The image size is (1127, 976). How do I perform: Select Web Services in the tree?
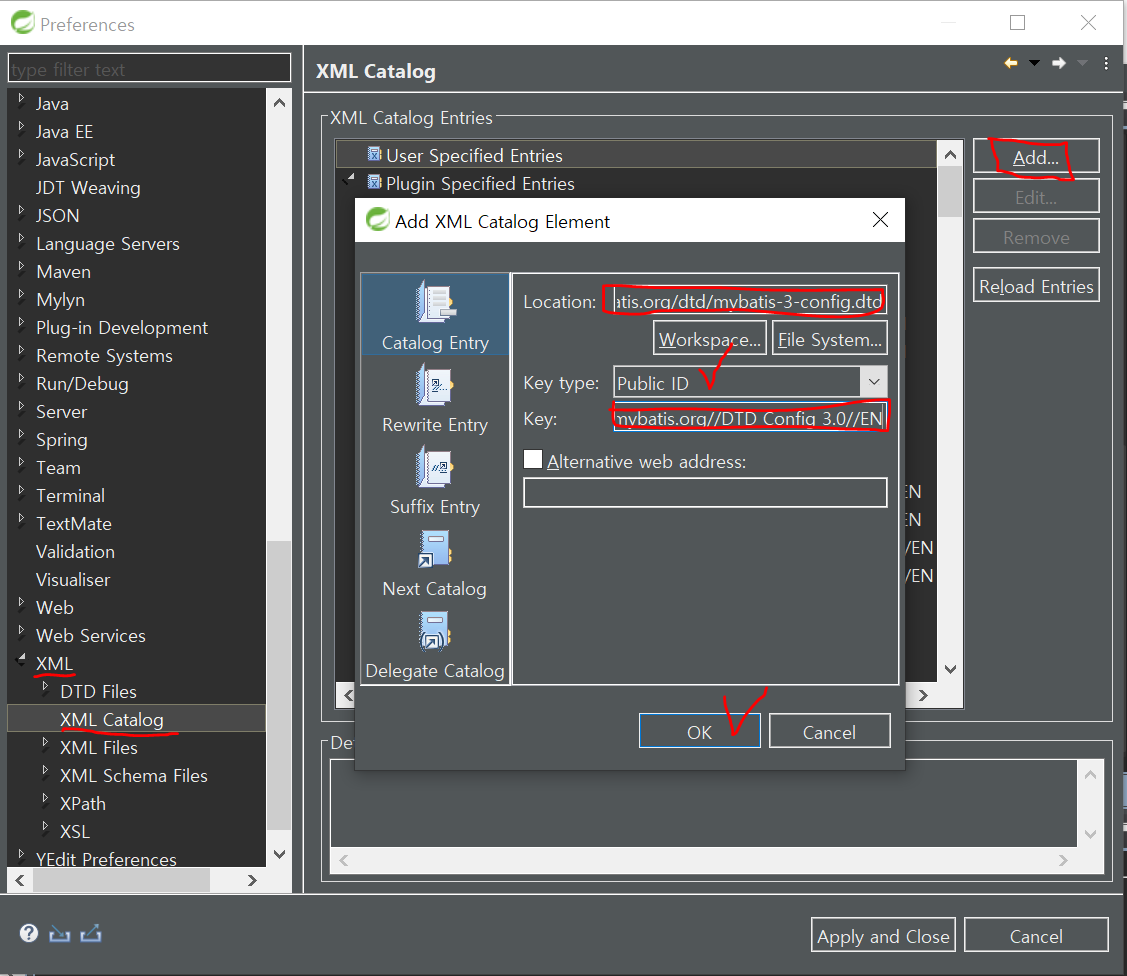[91, 635]
